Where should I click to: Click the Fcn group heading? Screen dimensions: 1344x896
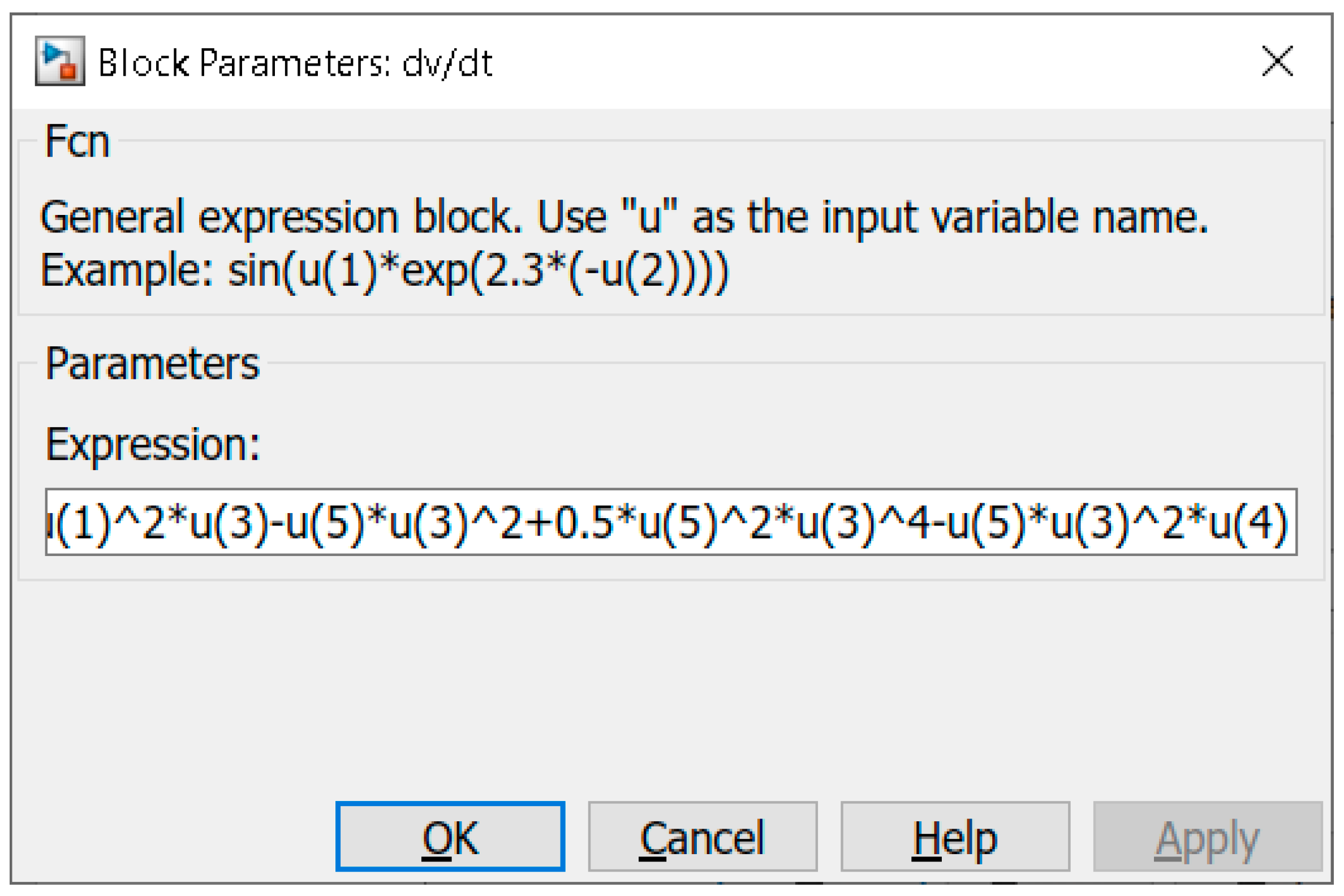[77, 142]
